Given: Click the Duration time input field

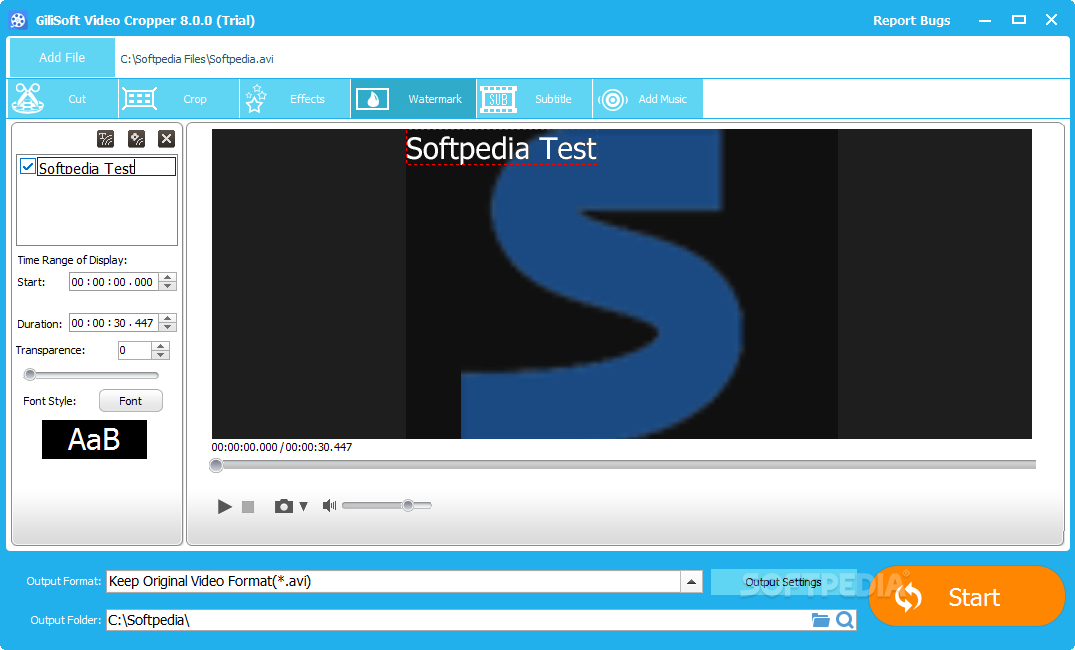Looking at the screenshot, I should coord(114,322).
